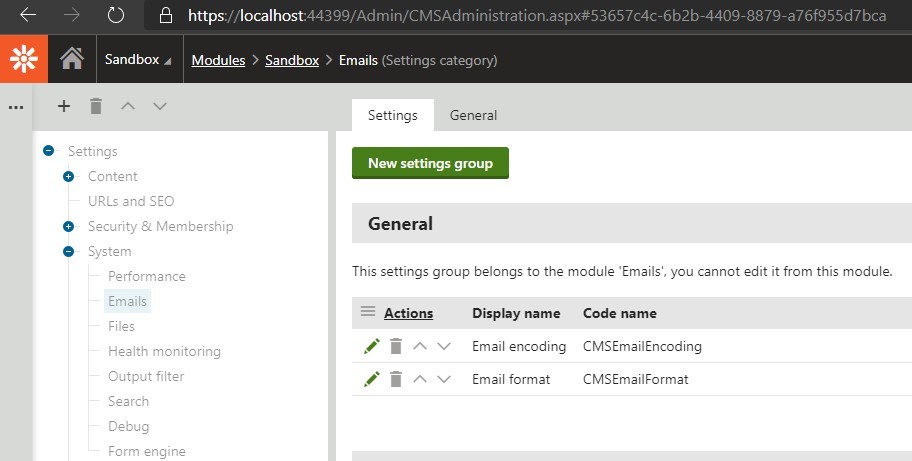Click the General group heading
Screen dimensions: 912x461
(x=400, y=224)
